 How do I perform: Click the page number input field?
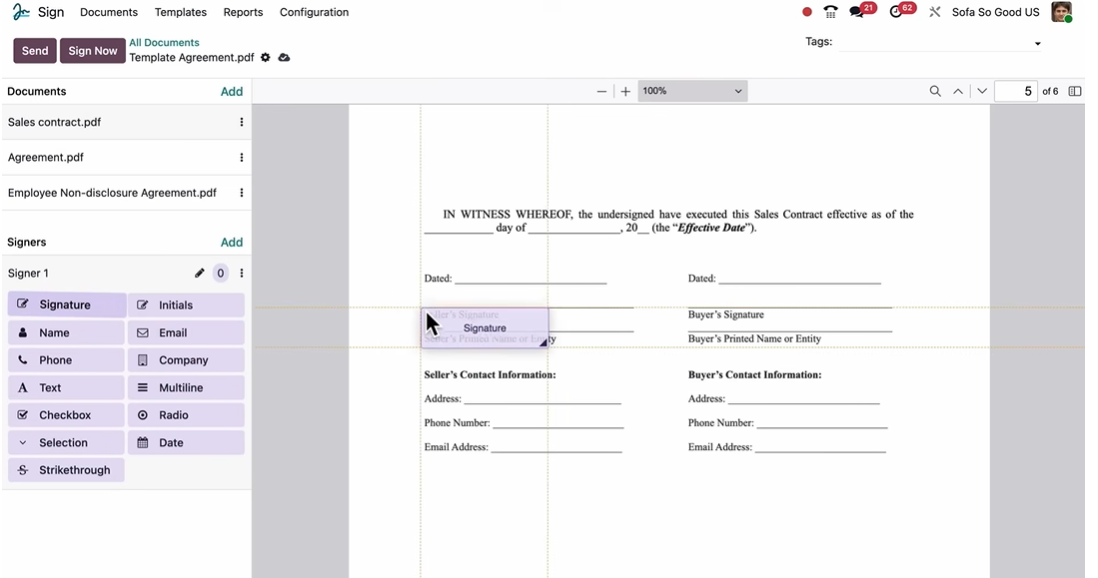pos(1015,91)
